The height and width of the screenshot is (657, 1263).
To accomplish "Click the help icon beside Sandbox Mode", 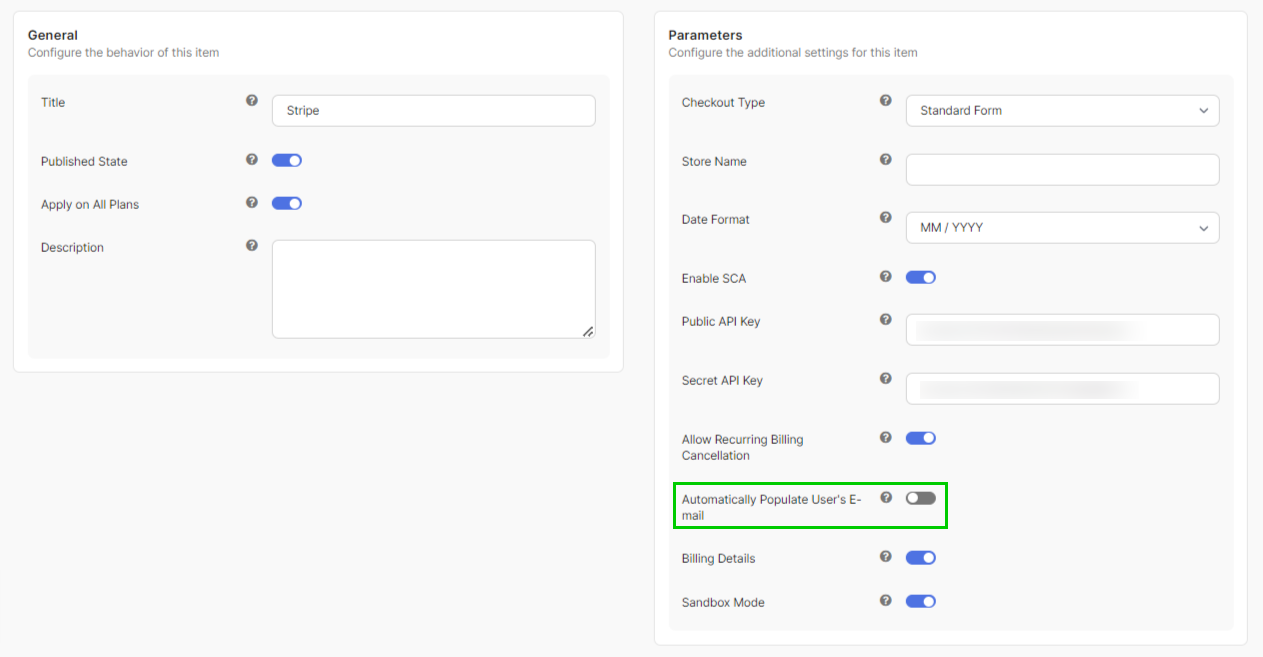I will (886, 601).
